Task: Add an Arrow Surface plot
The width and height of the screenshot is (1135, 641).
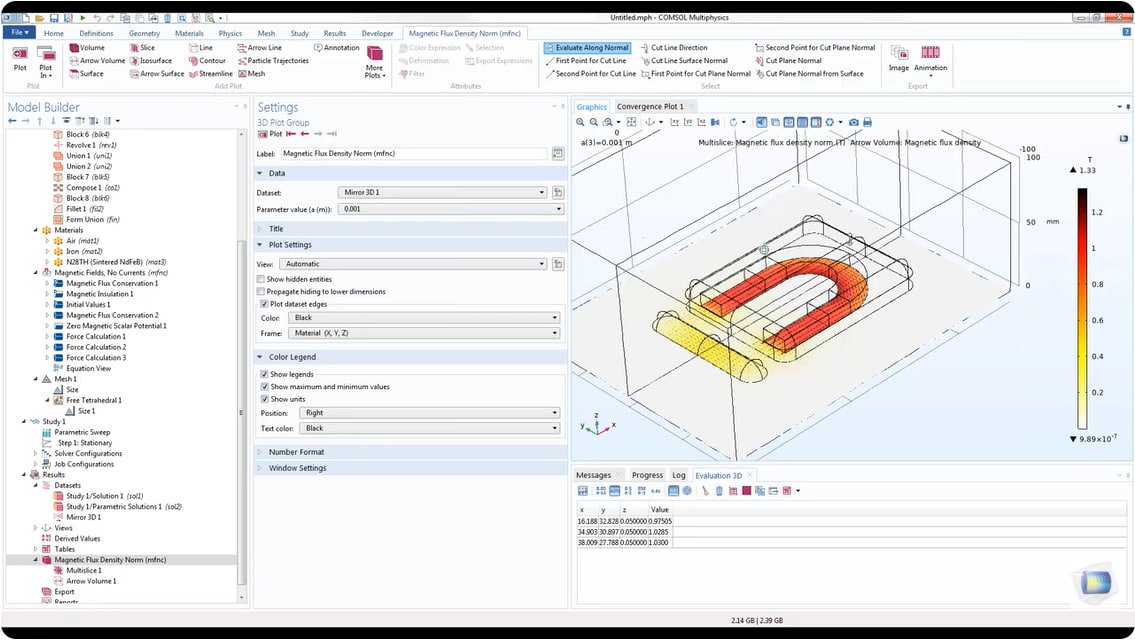Action: click(x=156, y=74)
